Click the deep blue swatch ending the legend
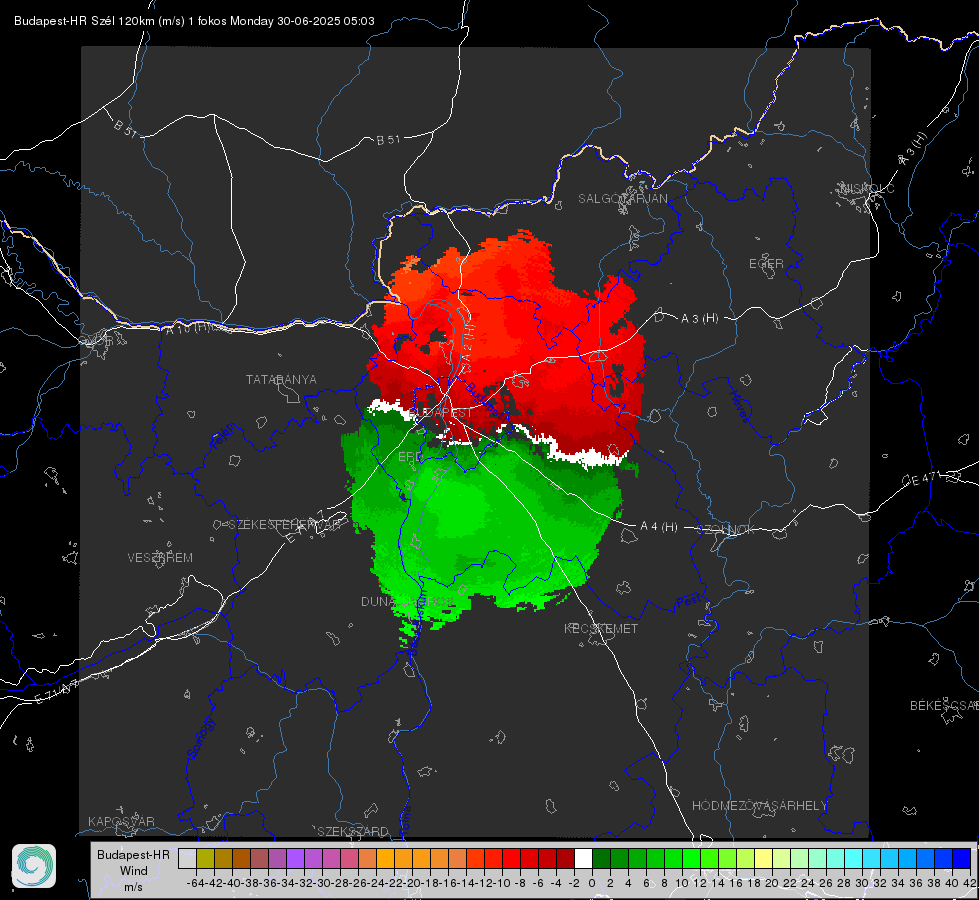This screenshot has height=900, width=979. [x=962, y=858]
